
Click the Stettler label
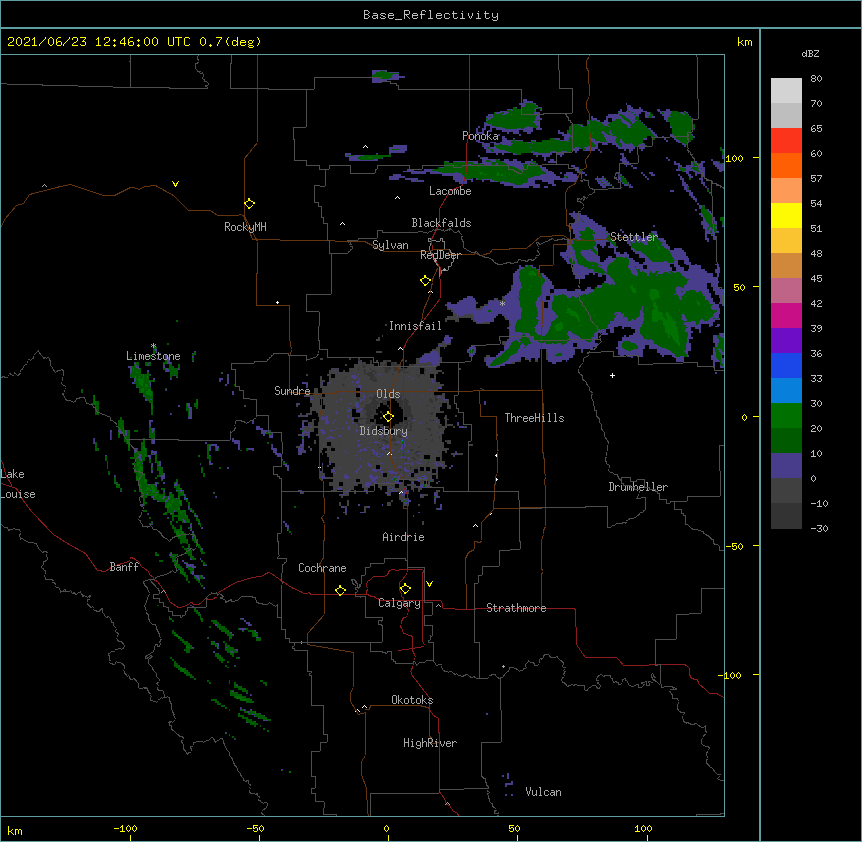634,237
